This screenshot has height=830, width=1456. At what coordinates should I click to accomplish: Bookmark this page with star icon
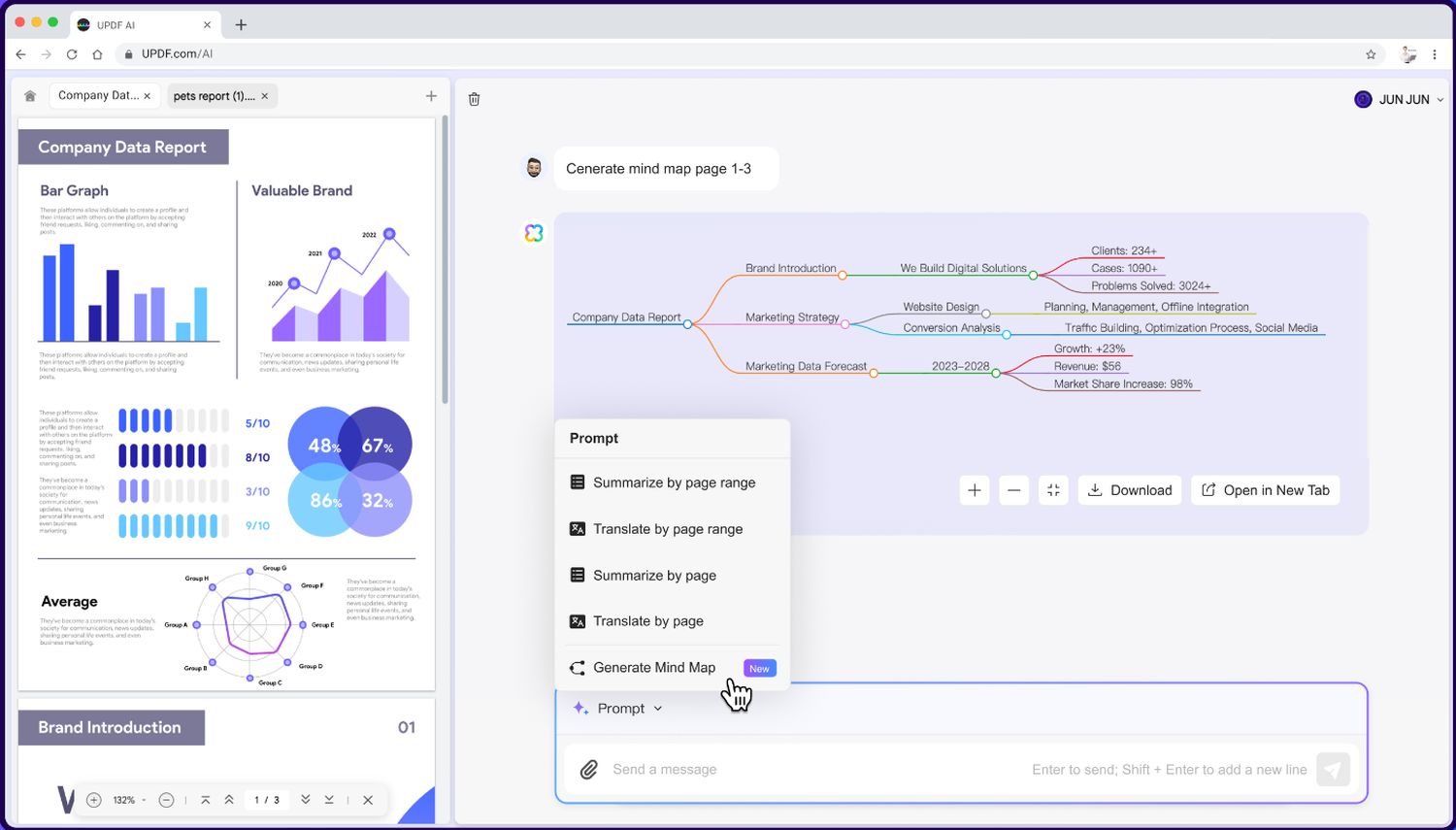point(1371,54)
